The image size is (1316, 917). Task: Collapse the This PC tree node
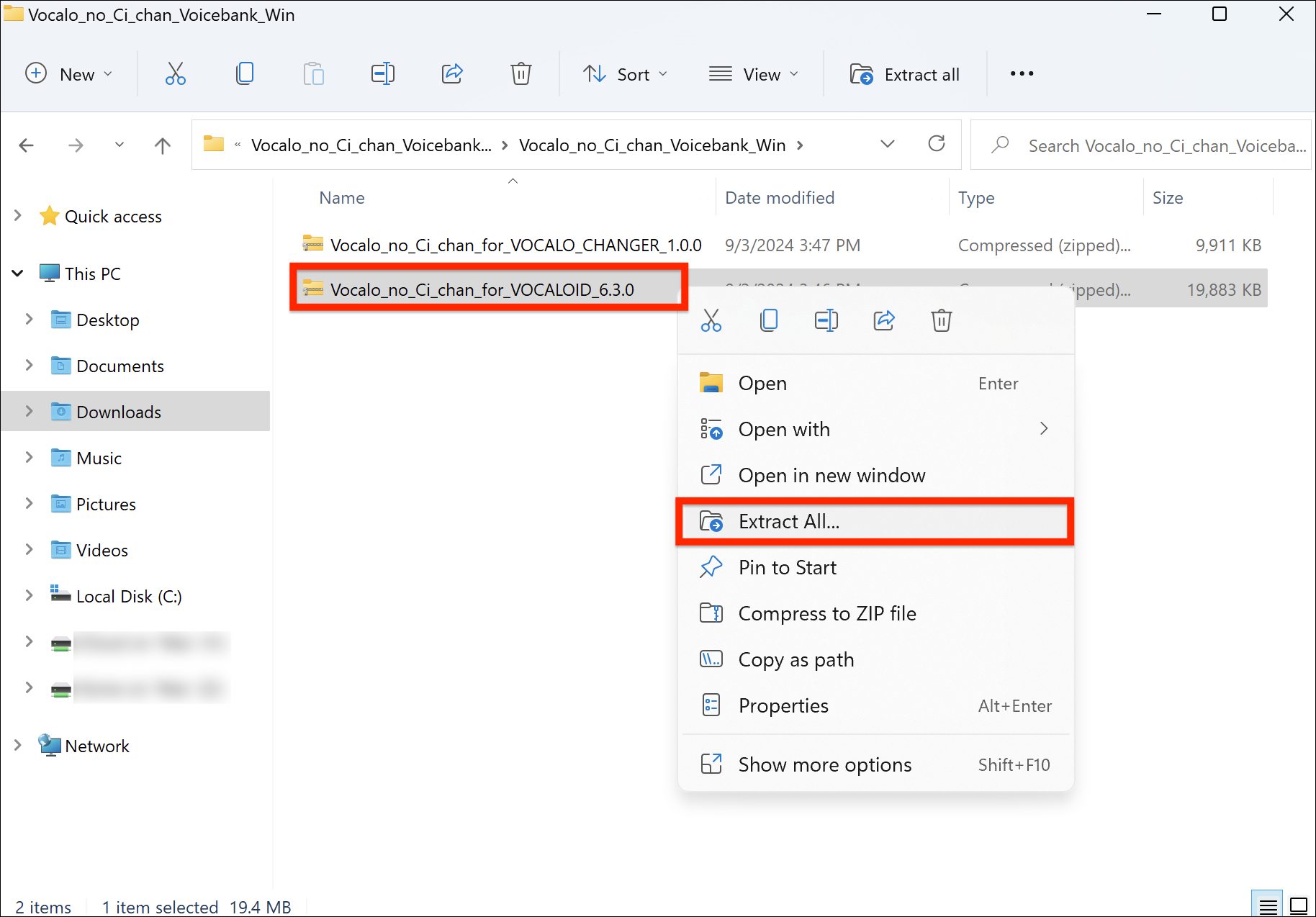pyautogui.click(x=18, y=274)
